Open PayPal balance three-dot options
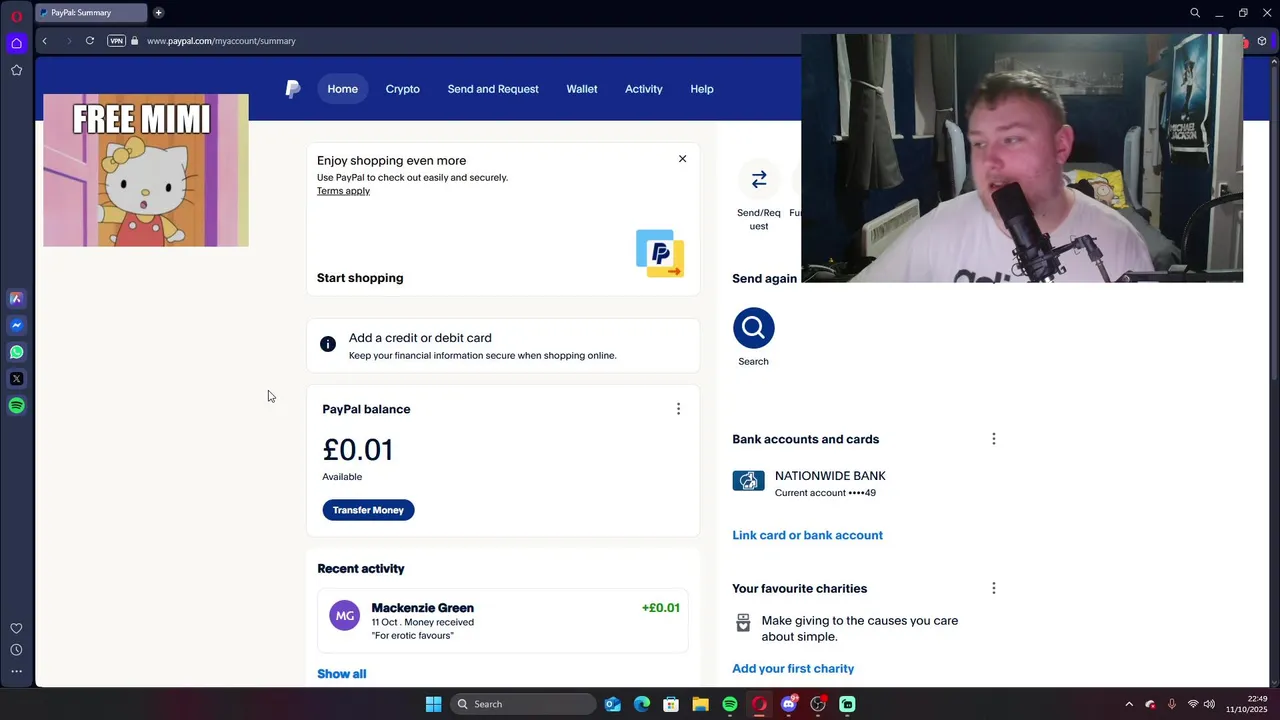The width and height of the screenshot is (1280, 720). (678, 409)
